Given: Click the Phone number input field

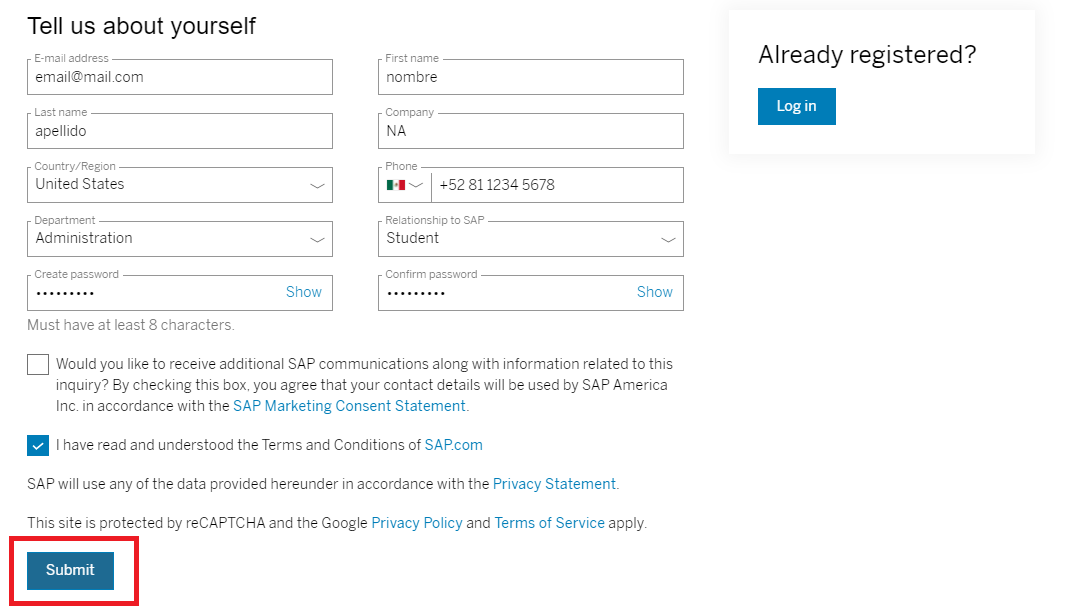Looking at the screenshot, I should pyautogui.click(x=556, y=185).
